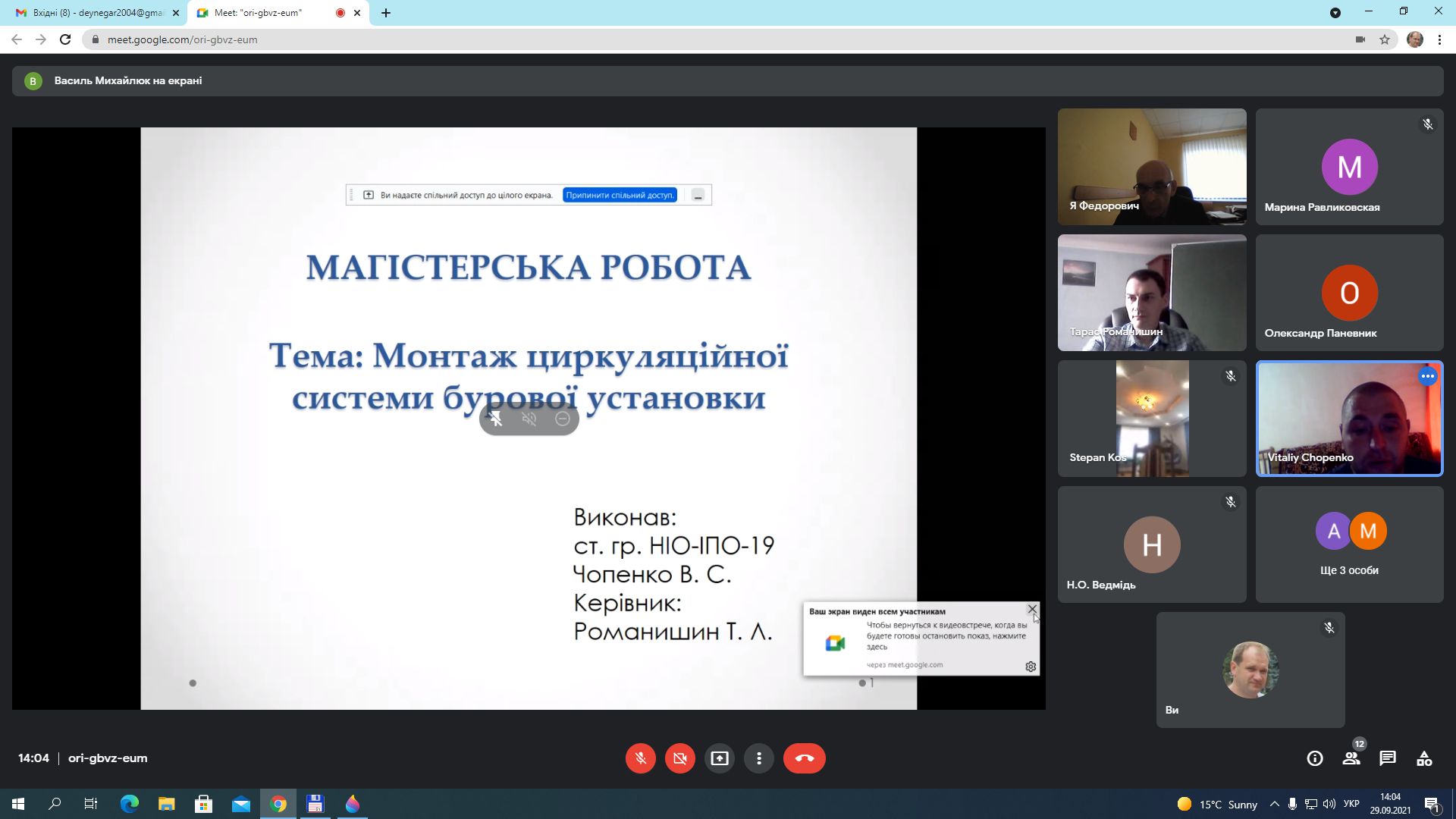Expand the hidden system tray icons chevron
Image resolution: width=1456 pixels, height=819 pixels.
point(1274,805)
